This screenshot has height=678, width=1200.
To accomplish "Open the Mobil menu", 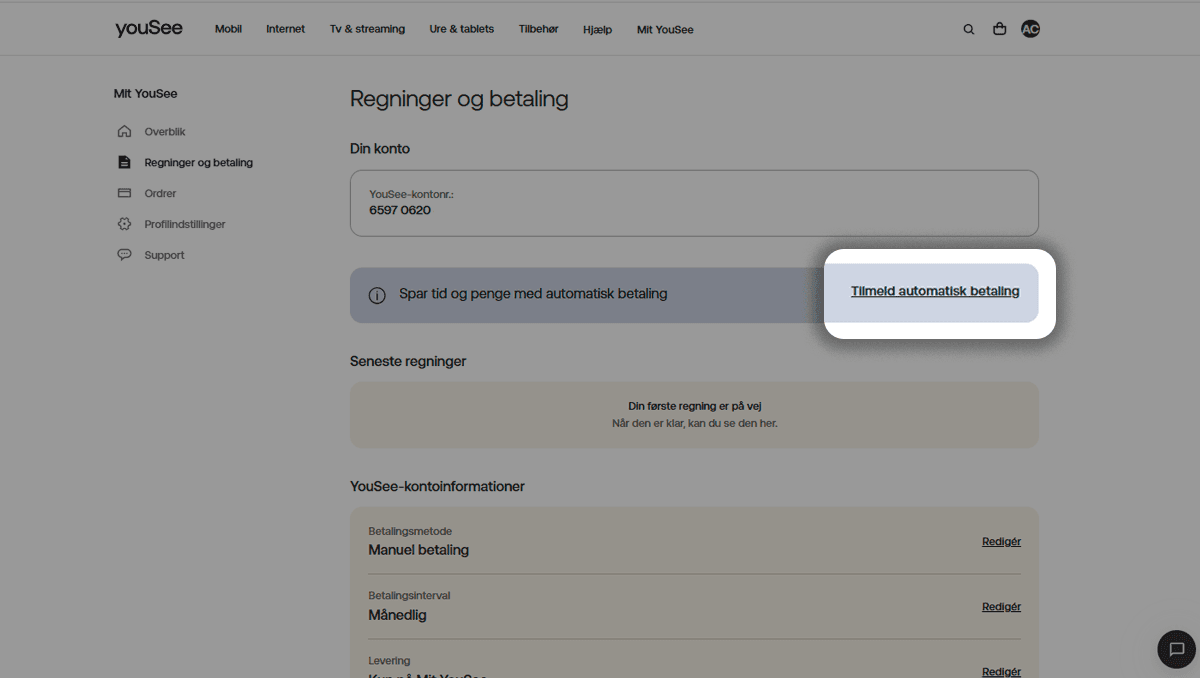I will point(228,30).
